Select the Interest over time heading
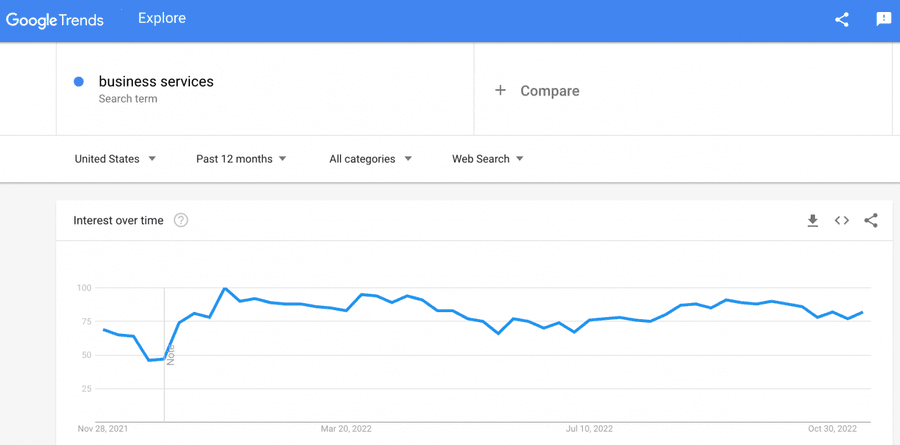Image resolution: width=900 pixels, height=445 pixels. click(118, 220)
